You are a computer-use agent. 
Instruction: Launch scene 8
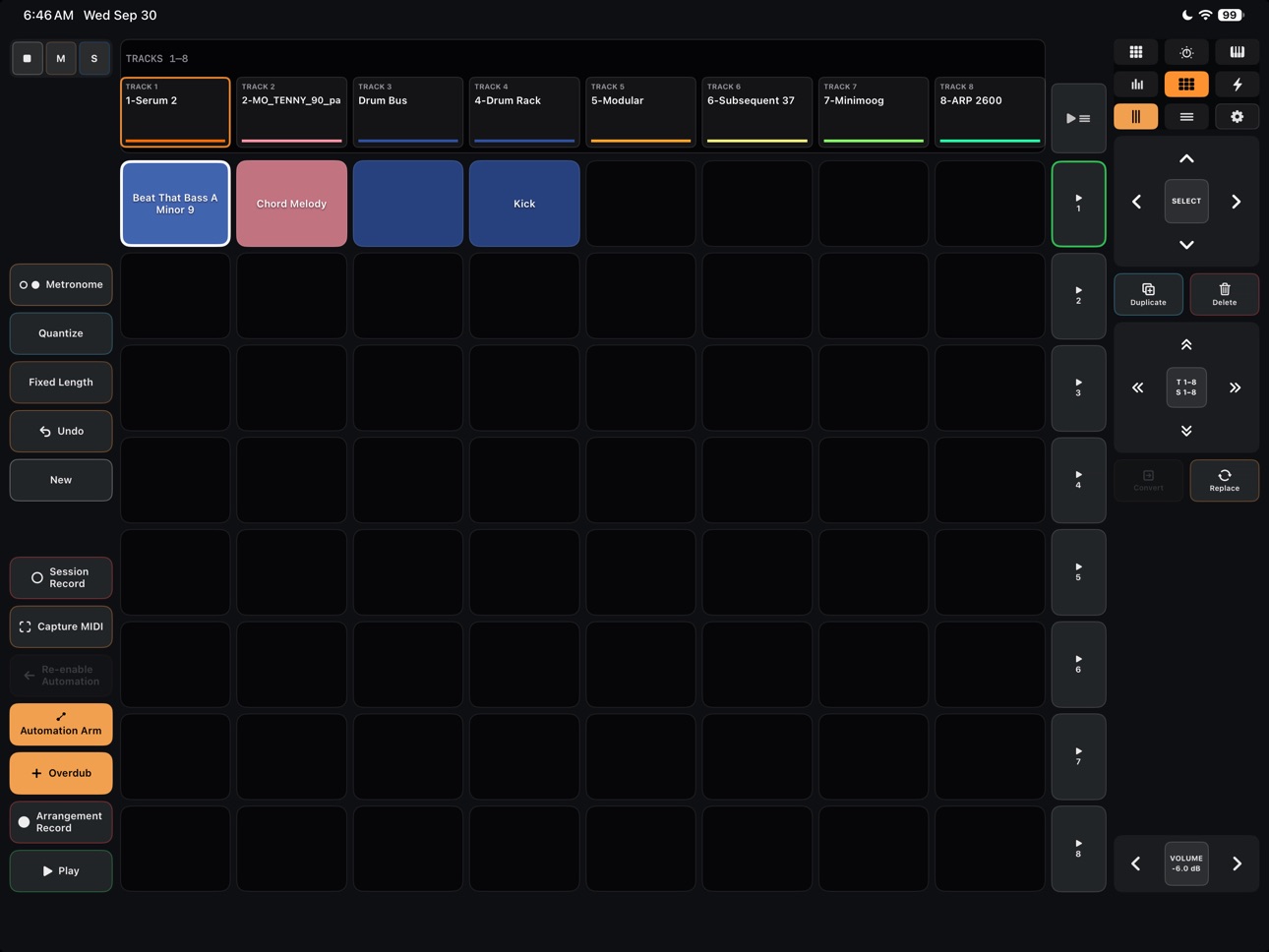click(1078, 849)
